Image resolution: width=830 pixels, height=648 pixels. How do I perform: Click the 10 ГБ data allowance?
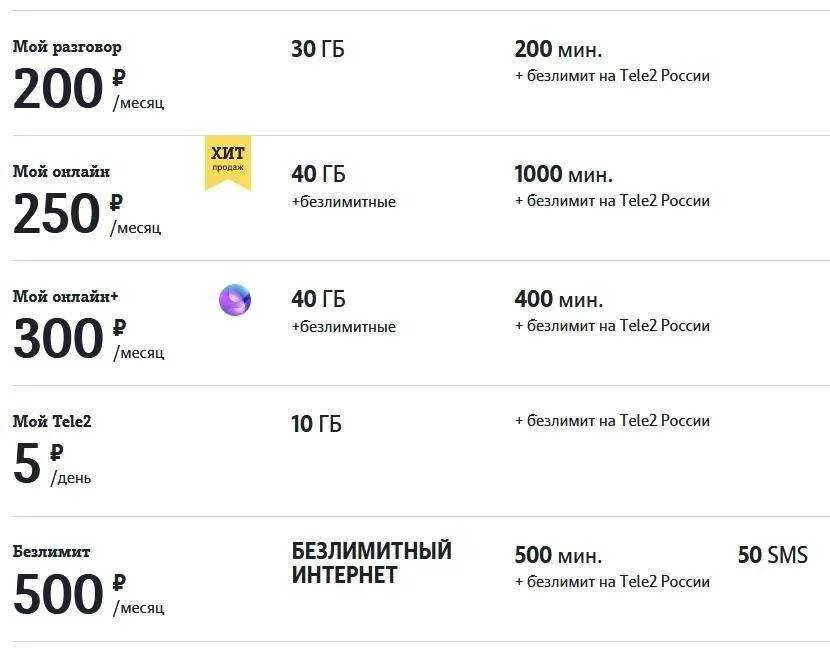[x=316, y=424]
